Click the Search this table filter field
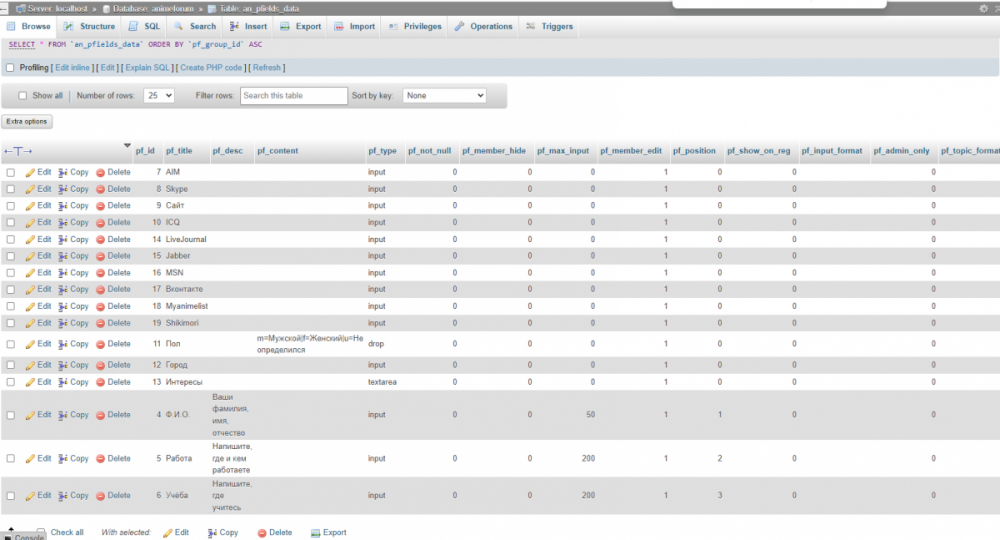Viewport: 1000px width, 540px height. [293, 96]
